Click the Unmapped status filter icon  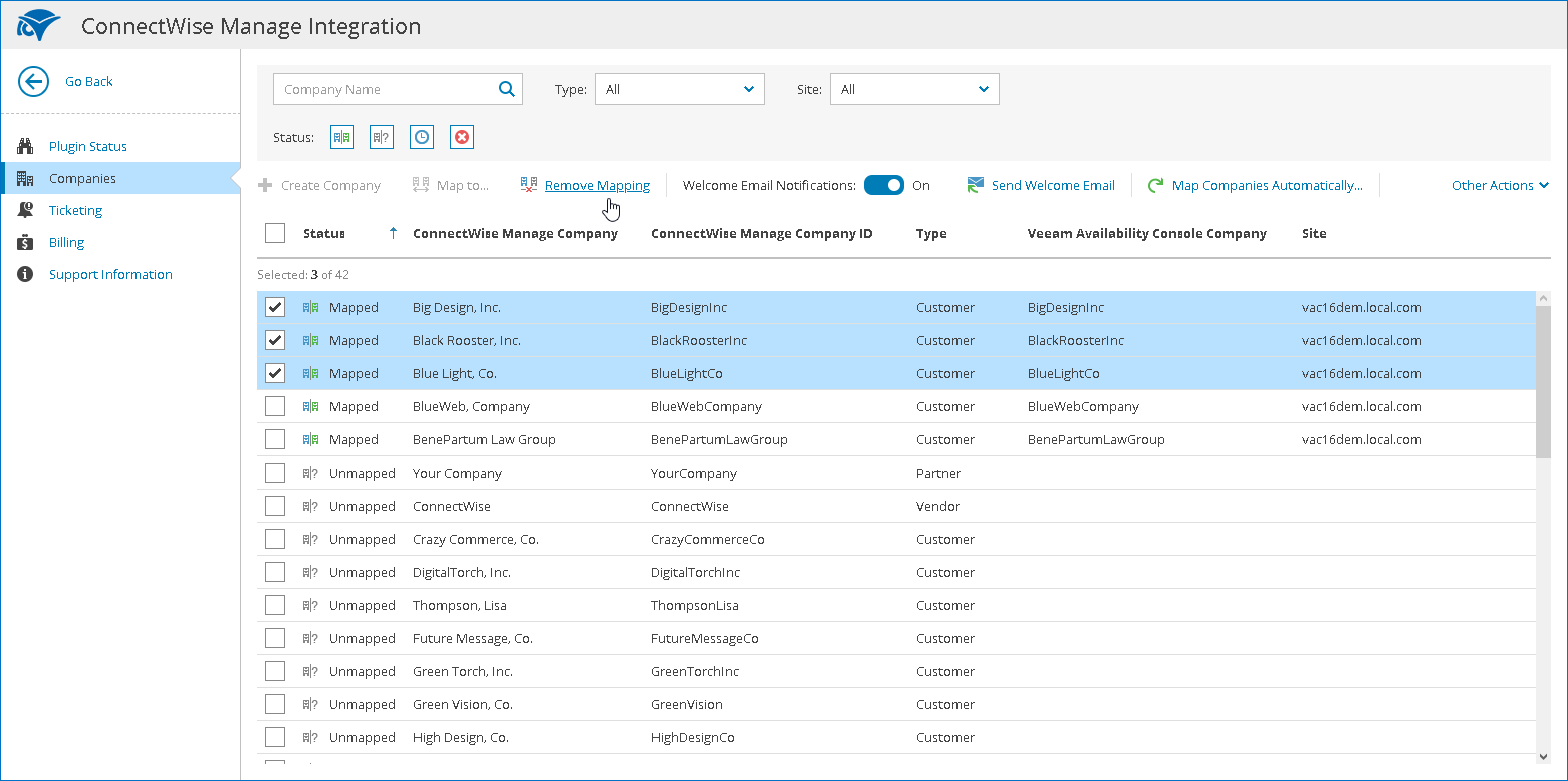tap(382, 138)
